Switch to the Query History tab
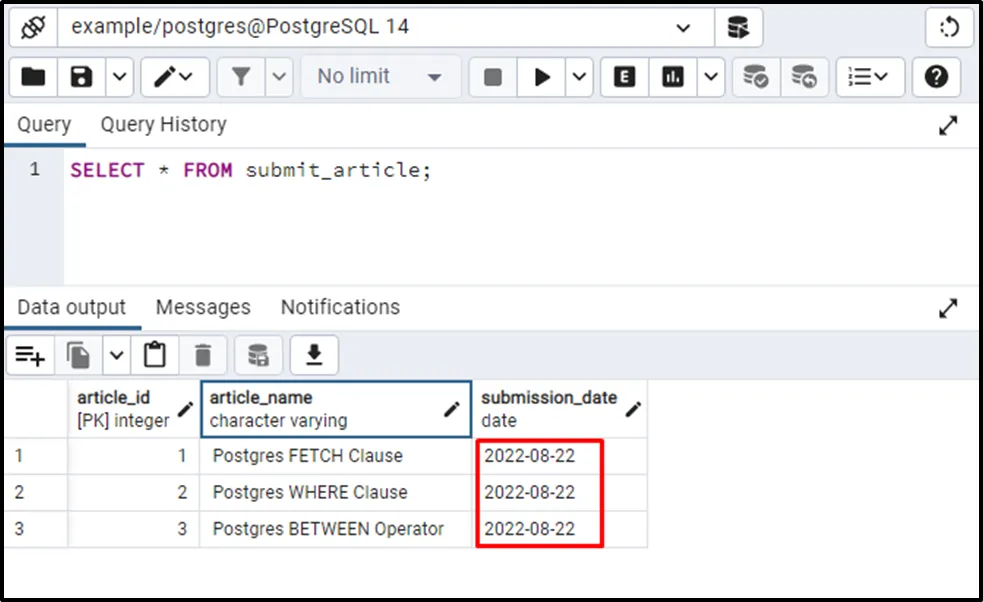This screenshot has width=983, height=602. click(x=163, y=125)
